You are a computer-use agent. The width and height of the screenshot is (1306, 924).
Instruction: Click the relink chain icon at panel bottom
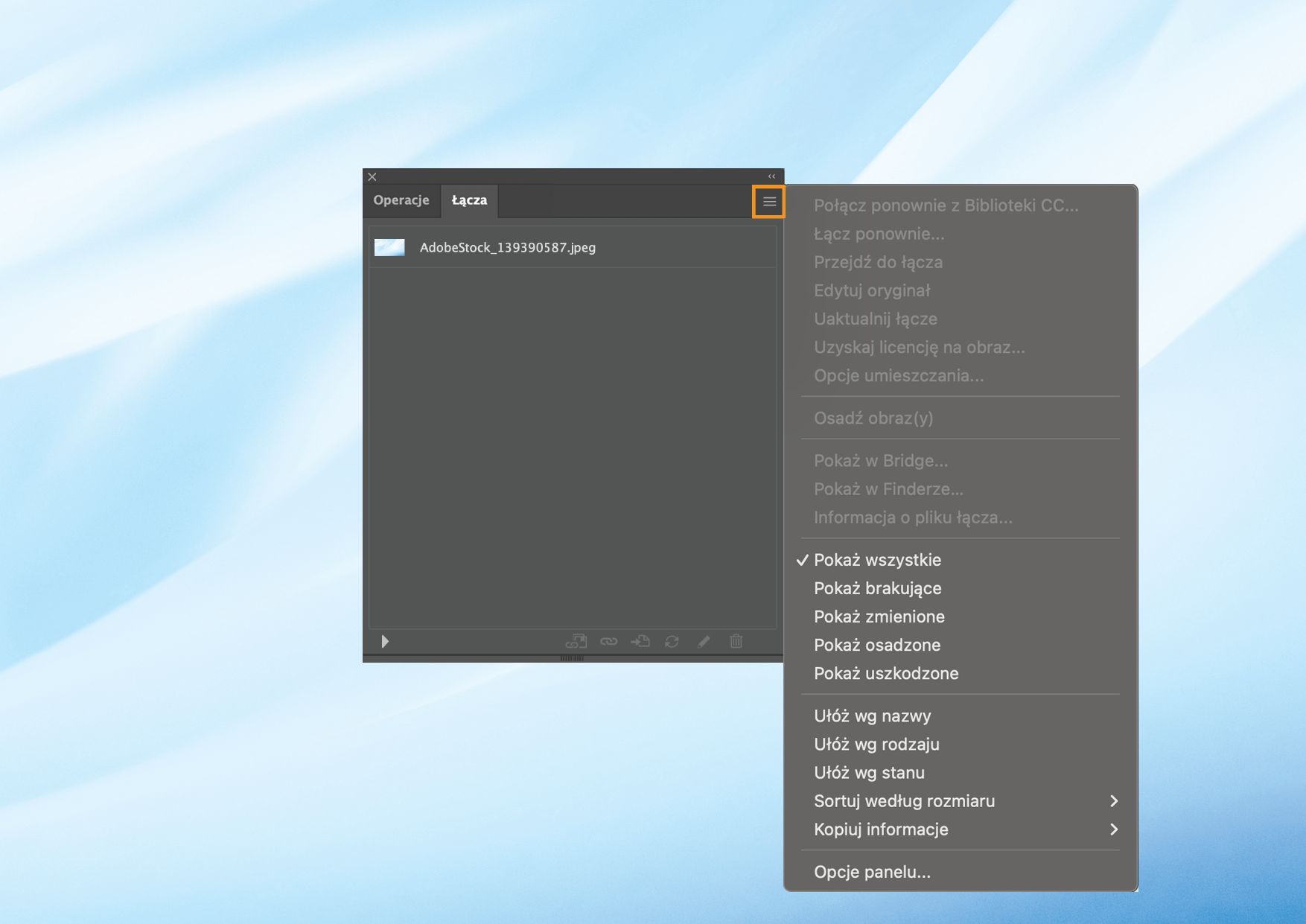[609, 641]
